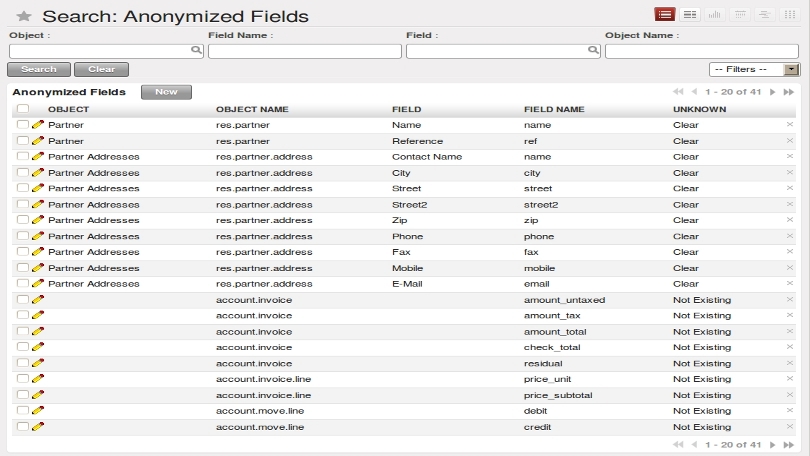Focus the Field Name input box
This screenshot has height=456, width=810.
[305, 51]
